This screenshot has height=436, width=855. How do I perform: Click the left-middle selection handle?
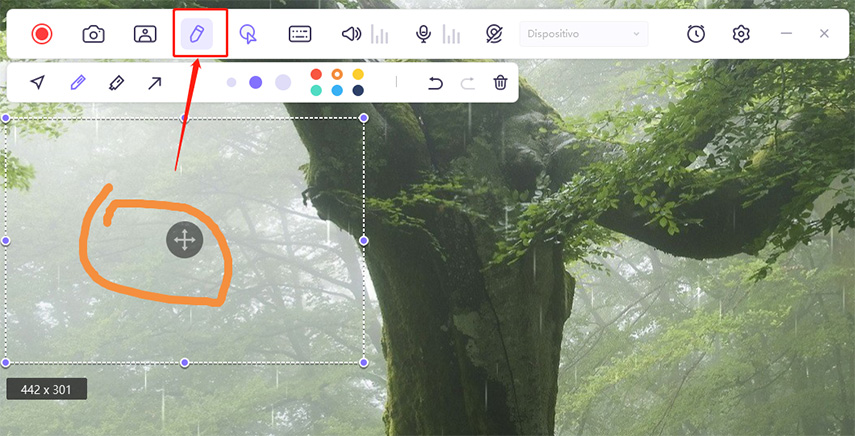pyautogui.click(x=6, y=240)
